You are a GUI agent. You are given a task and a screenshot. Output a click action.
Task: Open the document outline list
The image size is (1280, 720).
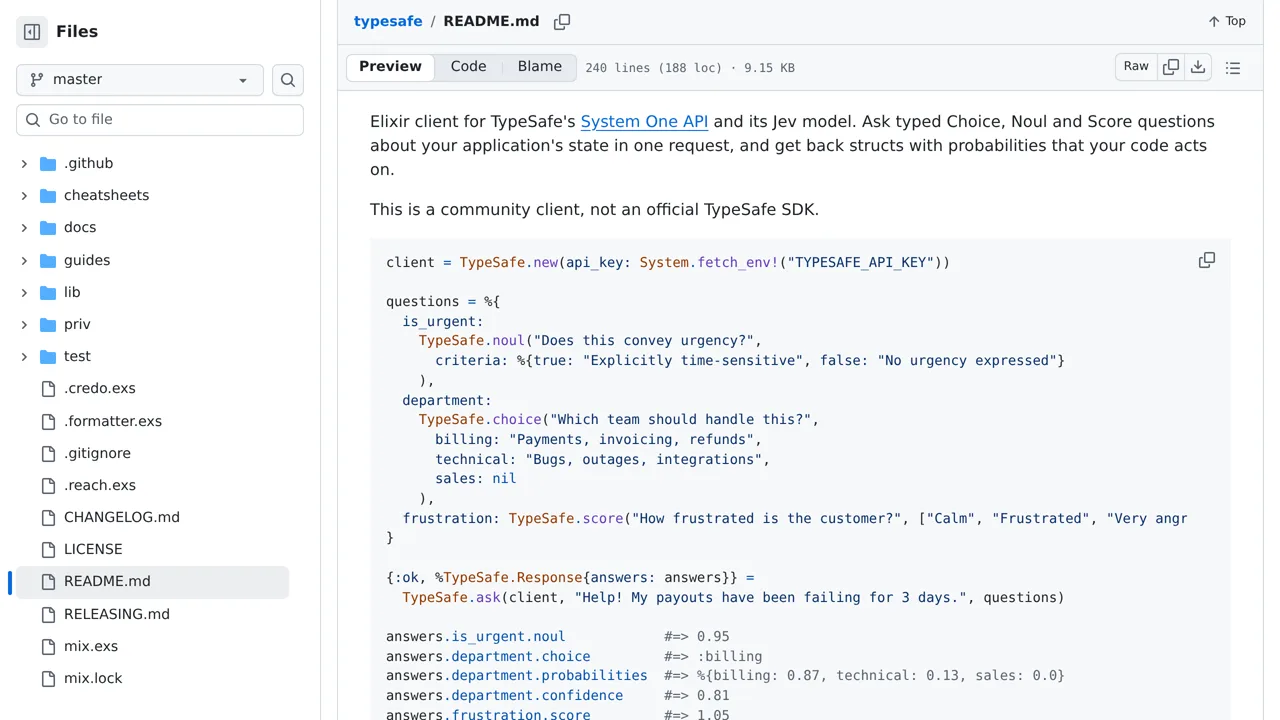tap(1233, 68)
